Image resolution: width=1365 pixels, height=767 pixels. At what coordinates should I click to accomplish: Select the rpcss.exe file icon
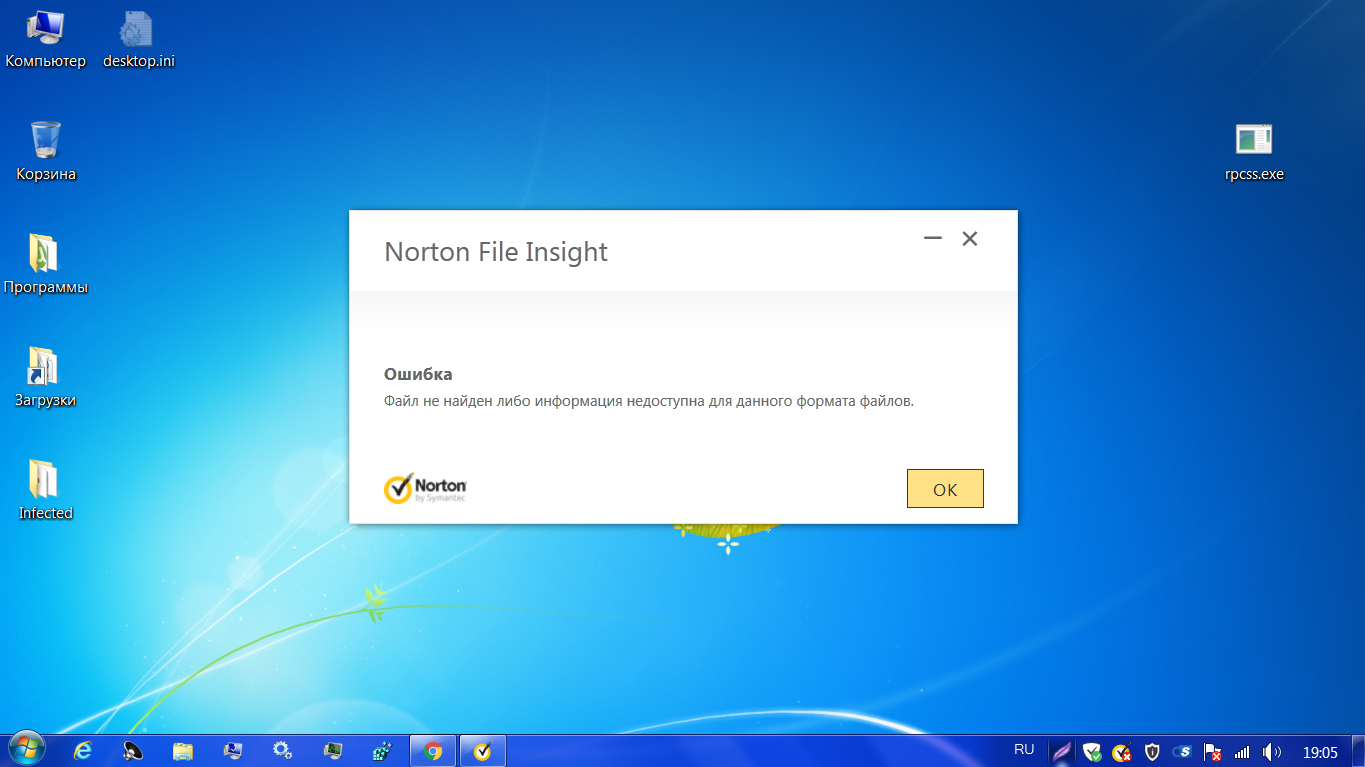1254,152
